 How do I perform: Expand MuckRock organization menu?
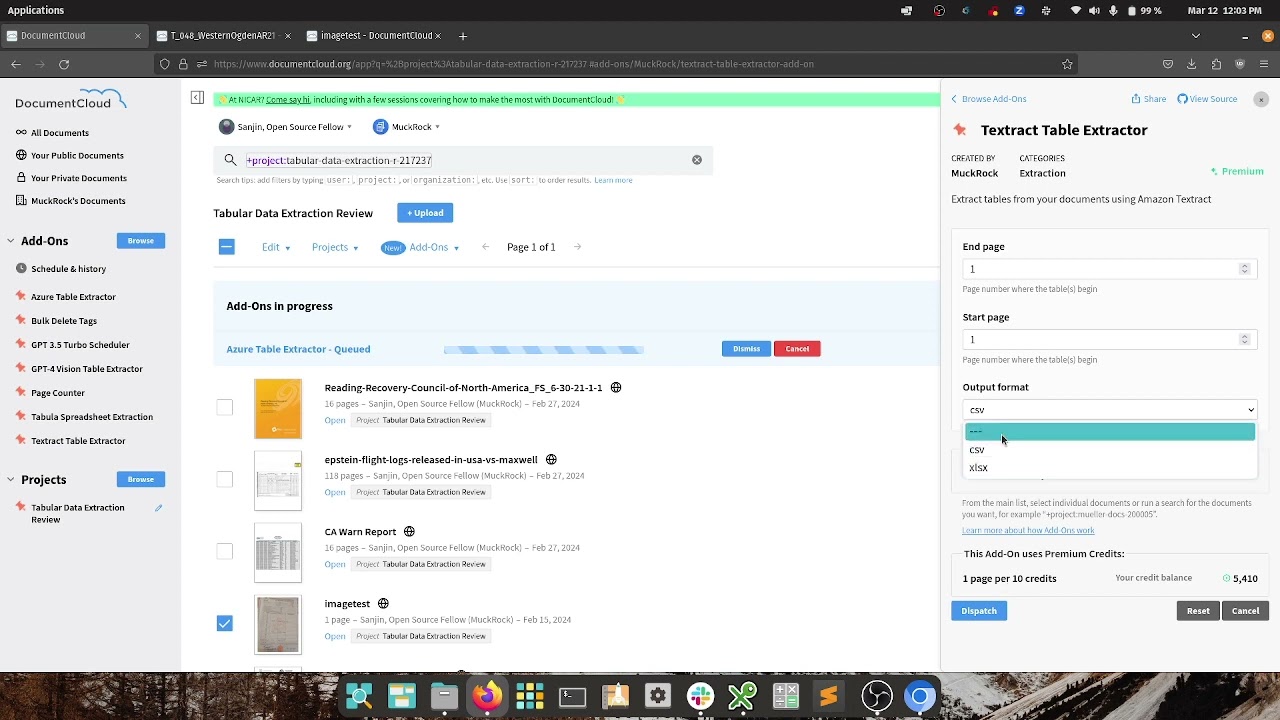point(407,127)
